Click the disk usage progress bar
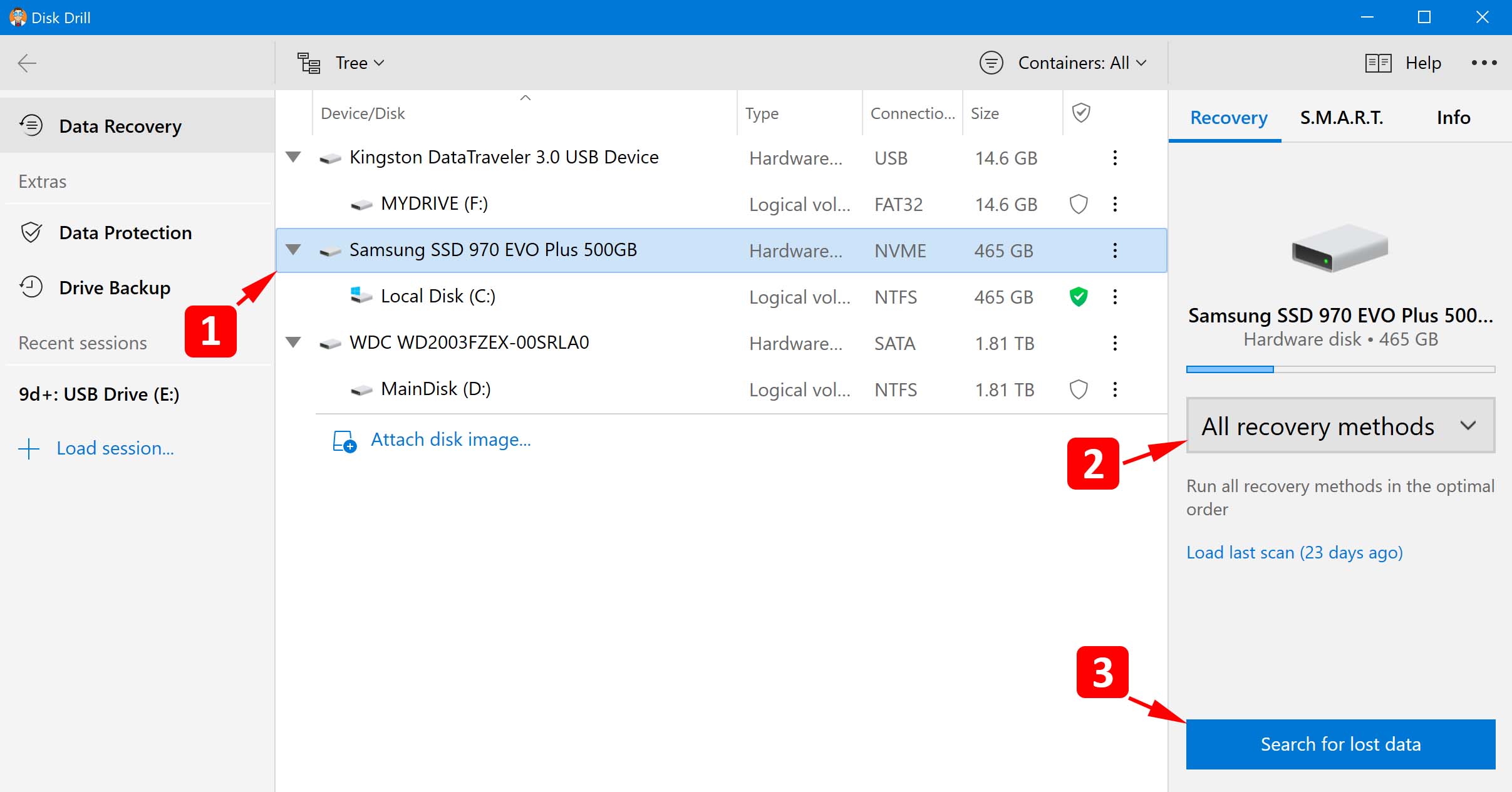 1340,369
